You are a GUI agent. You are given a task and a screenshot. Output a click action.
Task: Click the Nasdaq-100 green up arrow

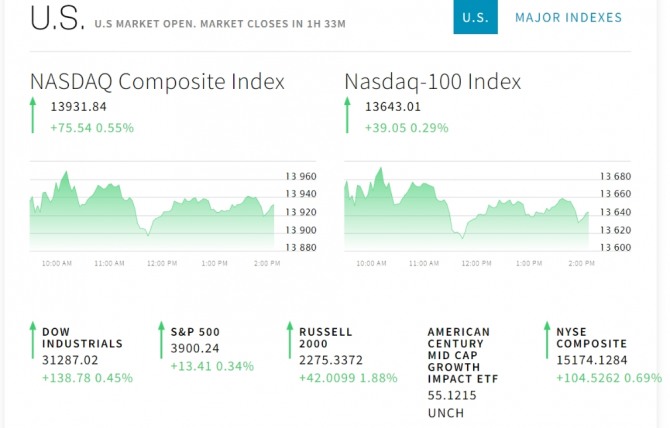pos(347,115)
